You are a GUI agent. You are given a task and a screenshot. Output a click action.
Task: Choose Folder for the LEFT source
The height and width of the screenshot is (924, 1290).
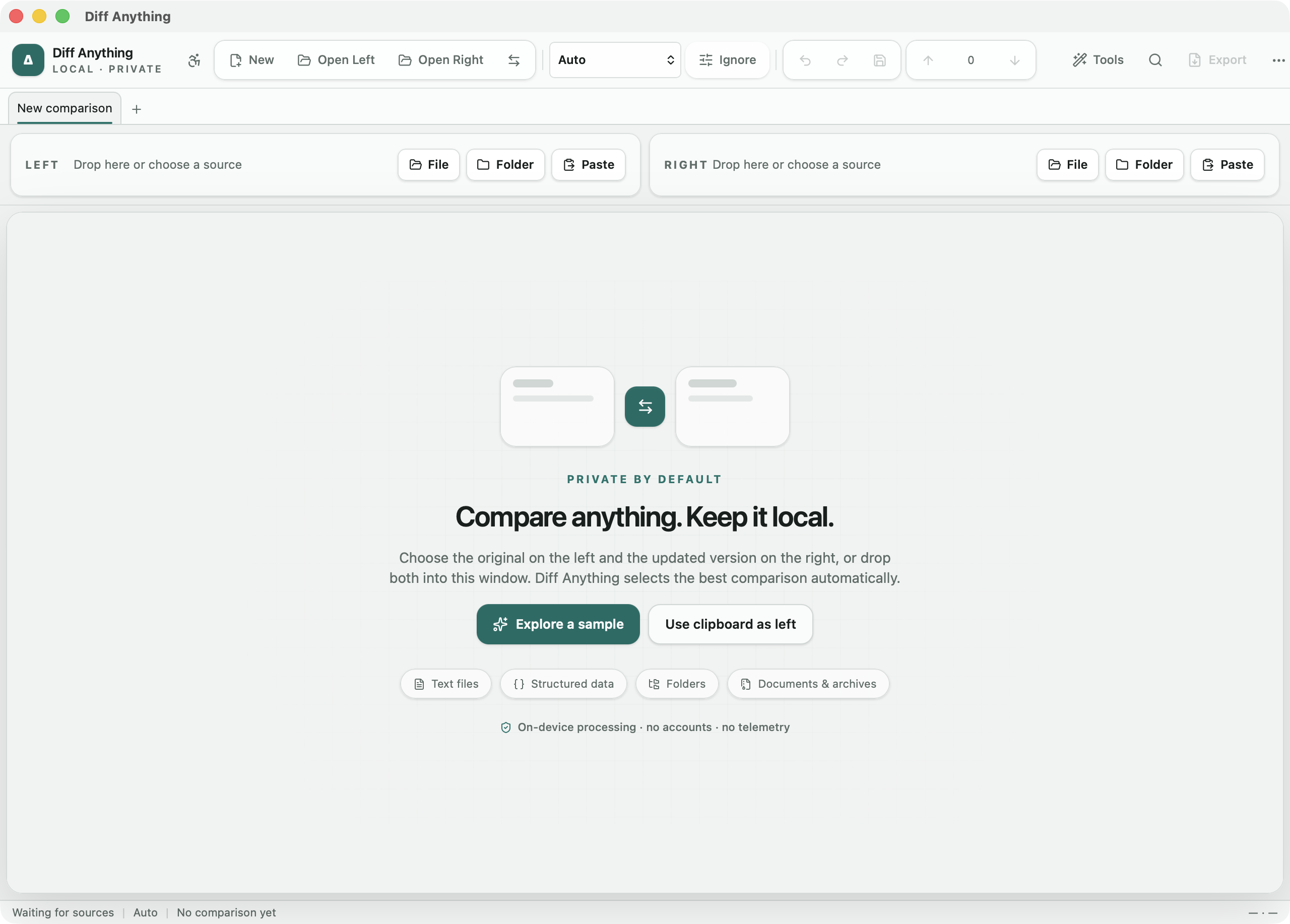(x=505, y=164)
